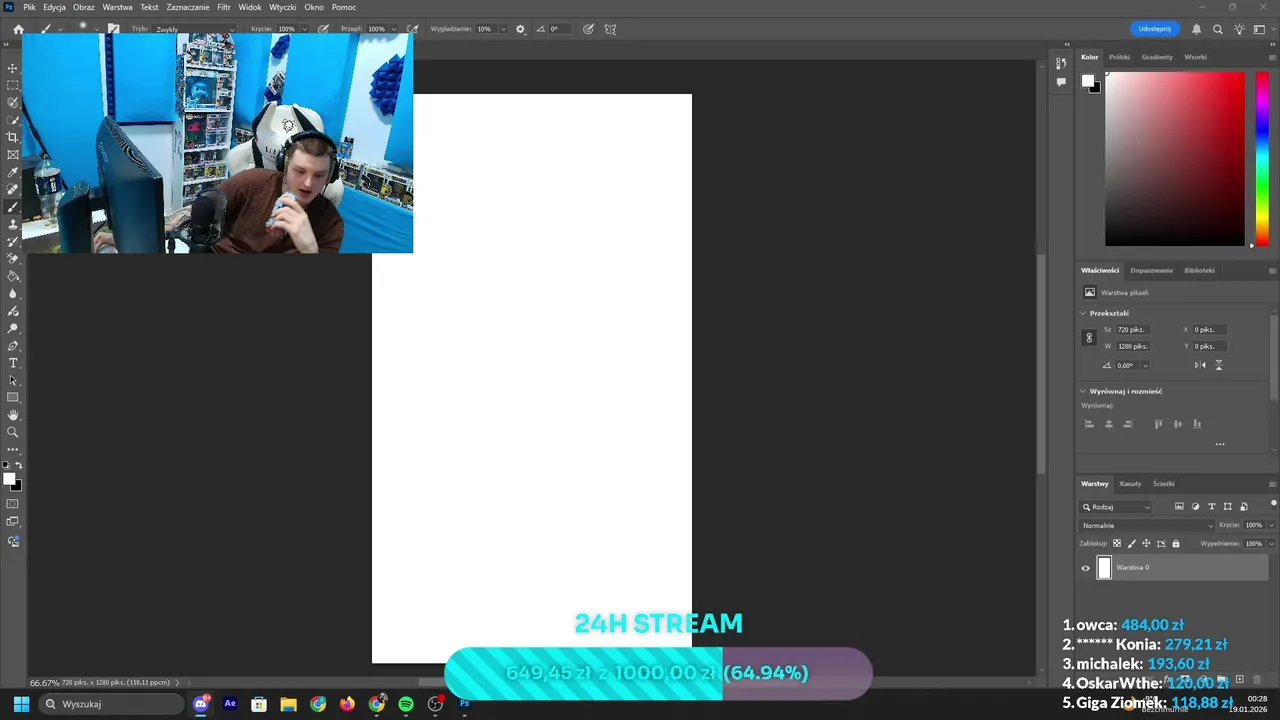Toggle link width and height chain

(1089, 338)
